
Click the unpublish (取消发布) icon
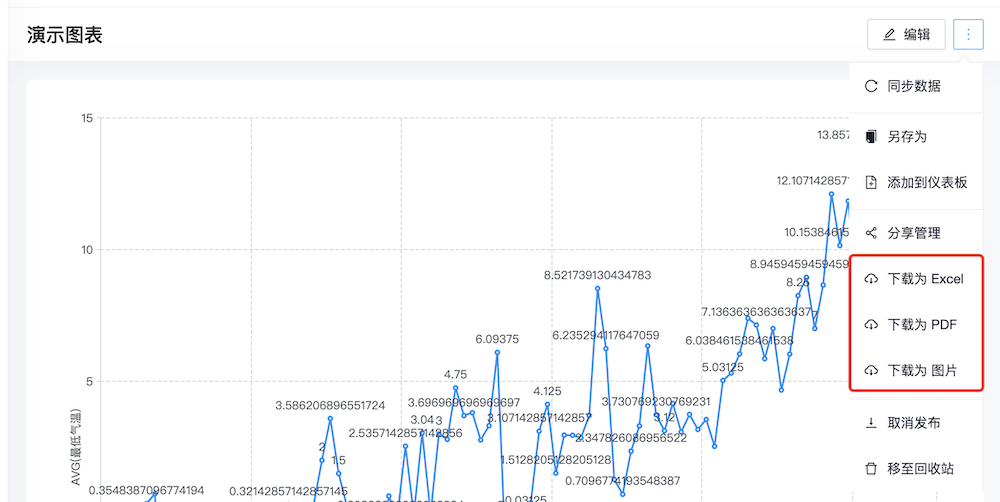coord(871,423)
